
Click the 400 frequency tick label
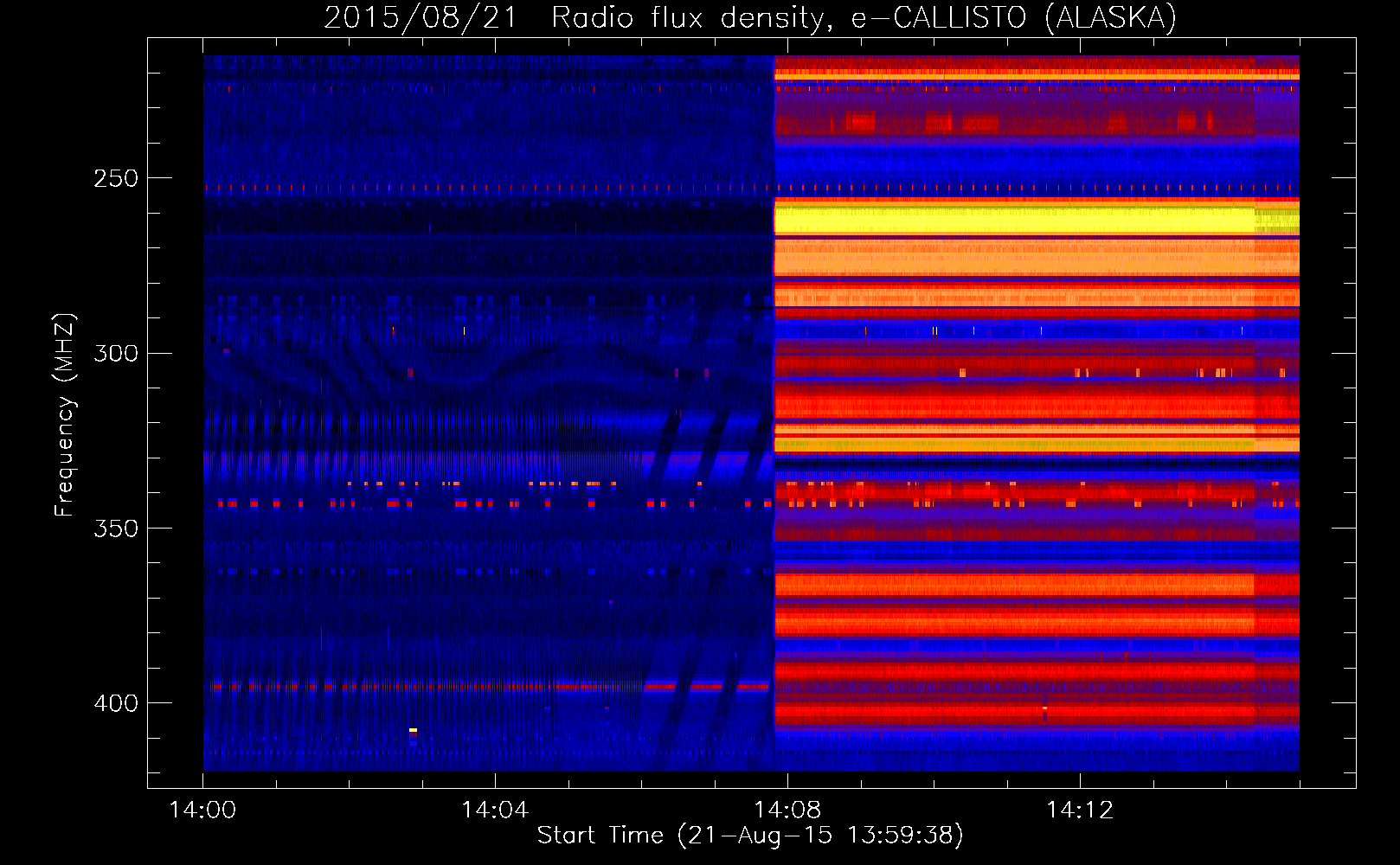[116, 702]
